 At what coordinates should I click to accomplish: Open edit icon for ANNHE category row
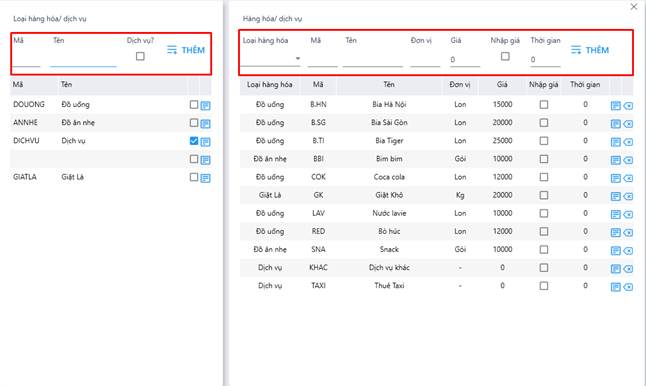[205, 124]
